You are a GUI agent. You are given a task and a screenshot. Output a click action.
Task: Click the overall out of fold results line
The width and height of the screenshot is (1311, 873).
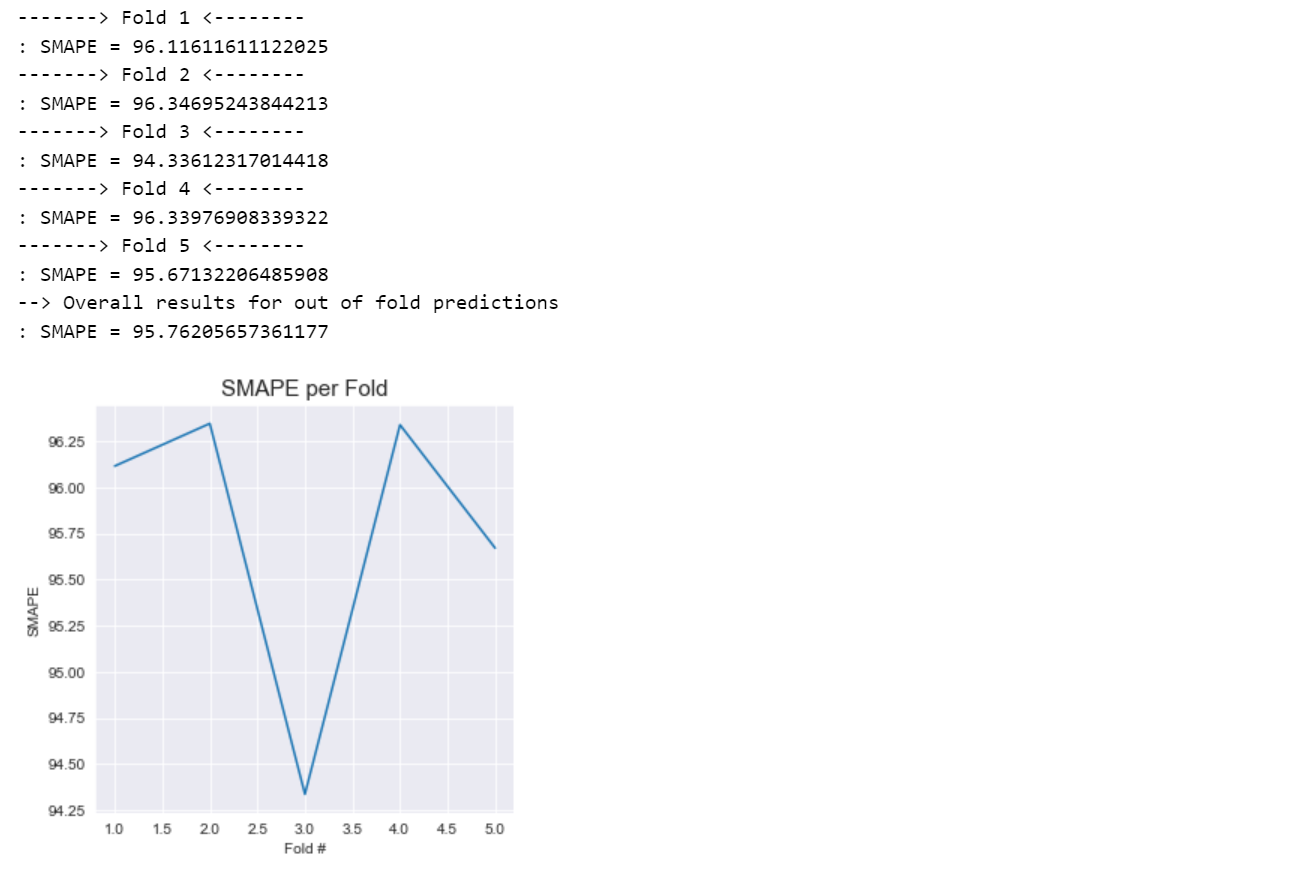tap(288, 303)
